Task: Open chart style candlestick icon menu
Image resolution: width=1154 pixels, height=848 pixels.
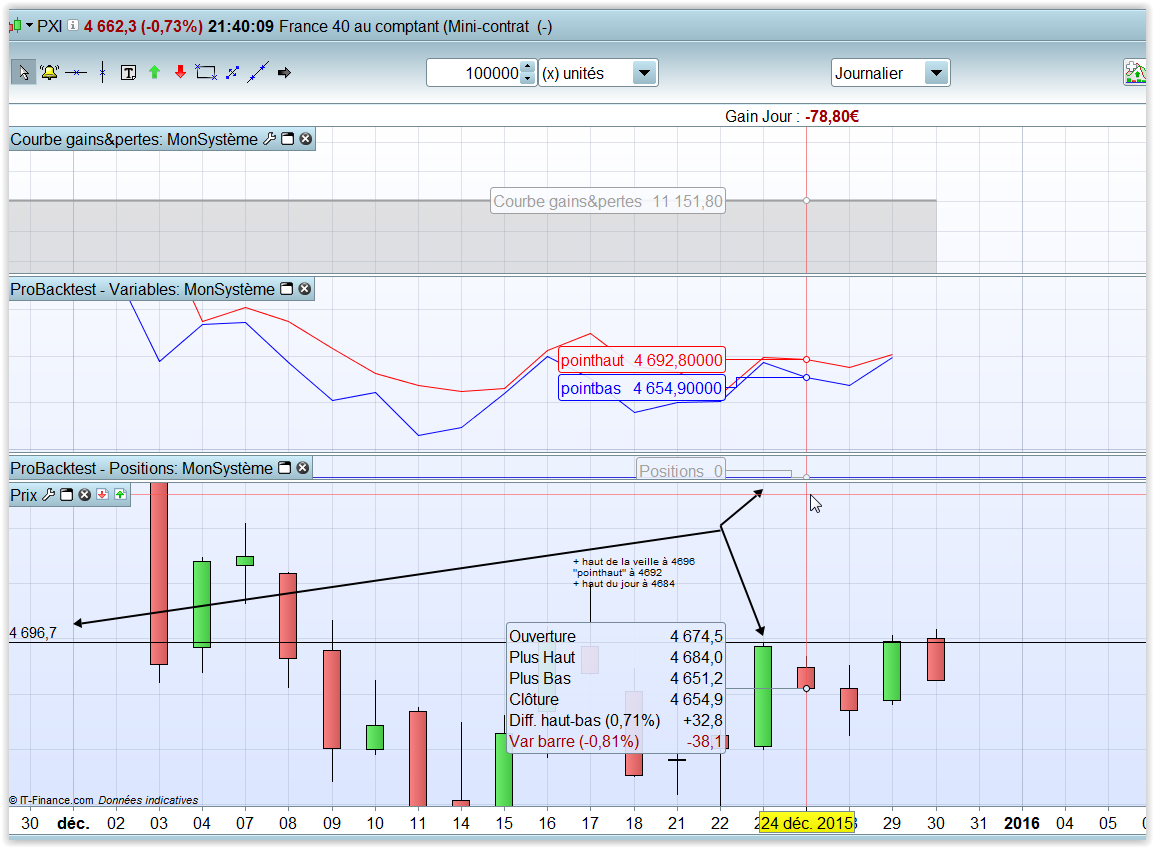Action: pyautogui.click(x=19, y=26)
